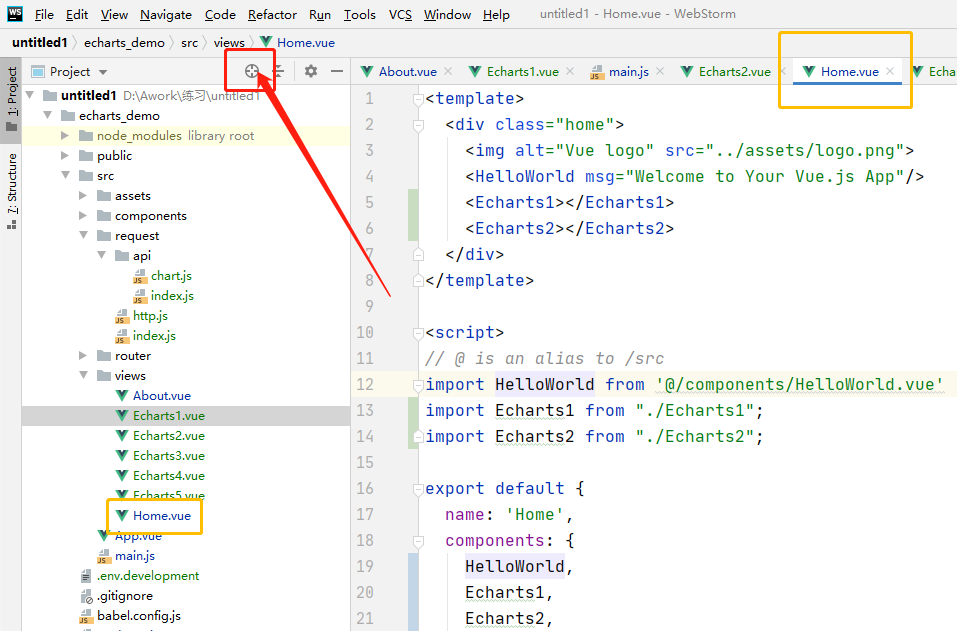Fold the export default block at line 16

[x=418, y=489]
